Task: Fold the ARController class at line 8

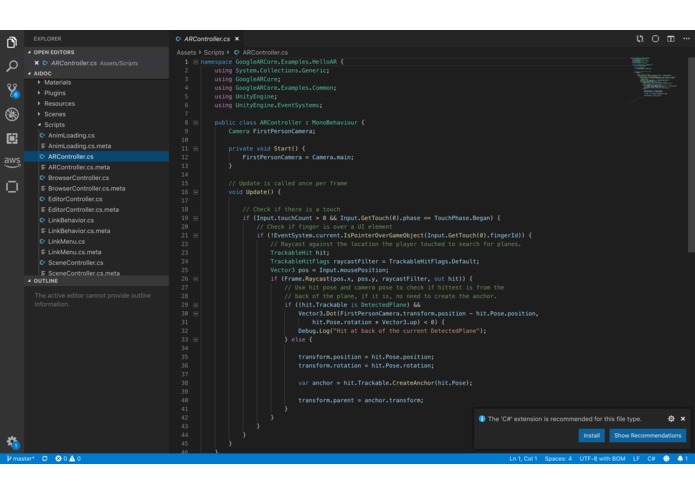Action: [195, 123]
